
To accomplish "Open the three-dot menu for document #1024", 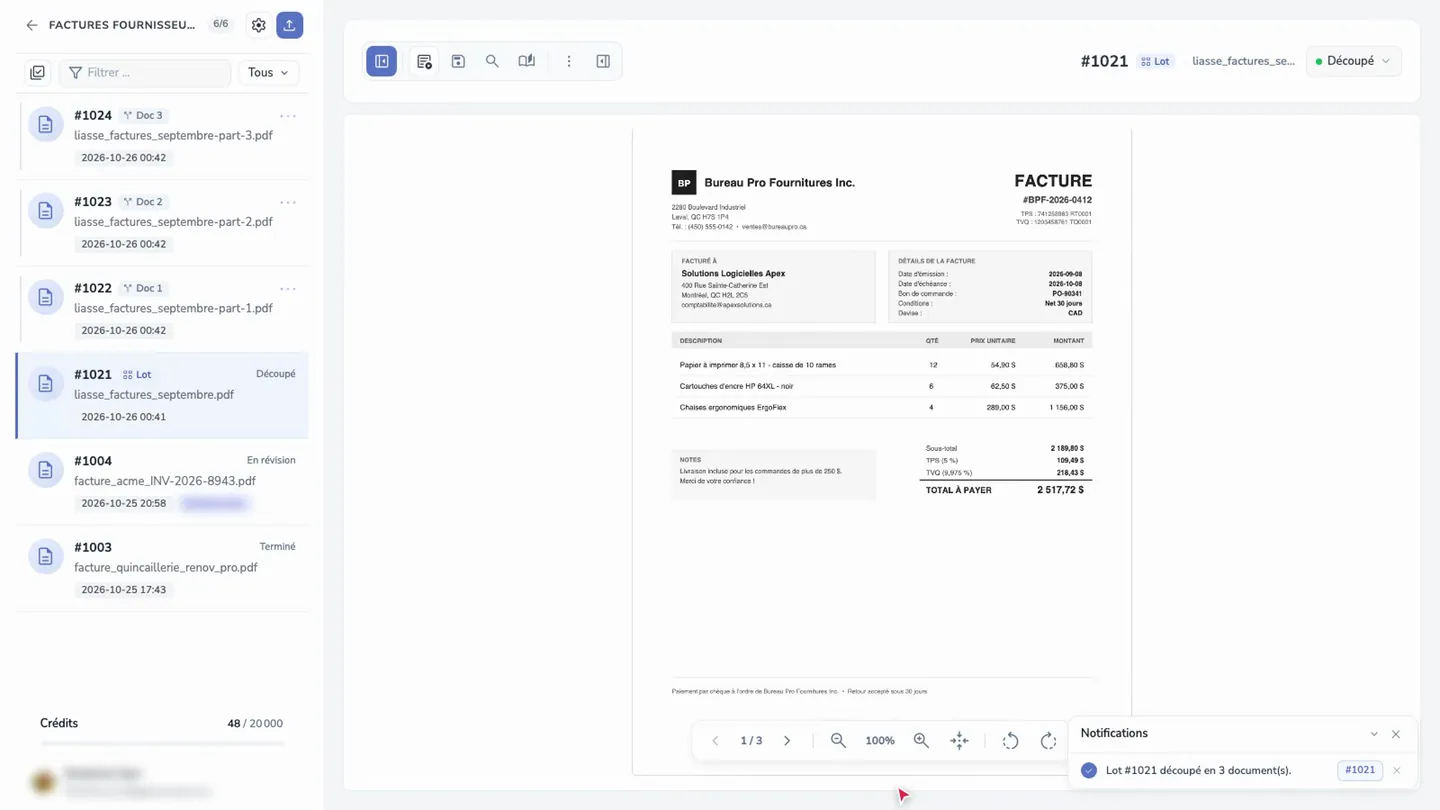I will (x=288, y=116).
